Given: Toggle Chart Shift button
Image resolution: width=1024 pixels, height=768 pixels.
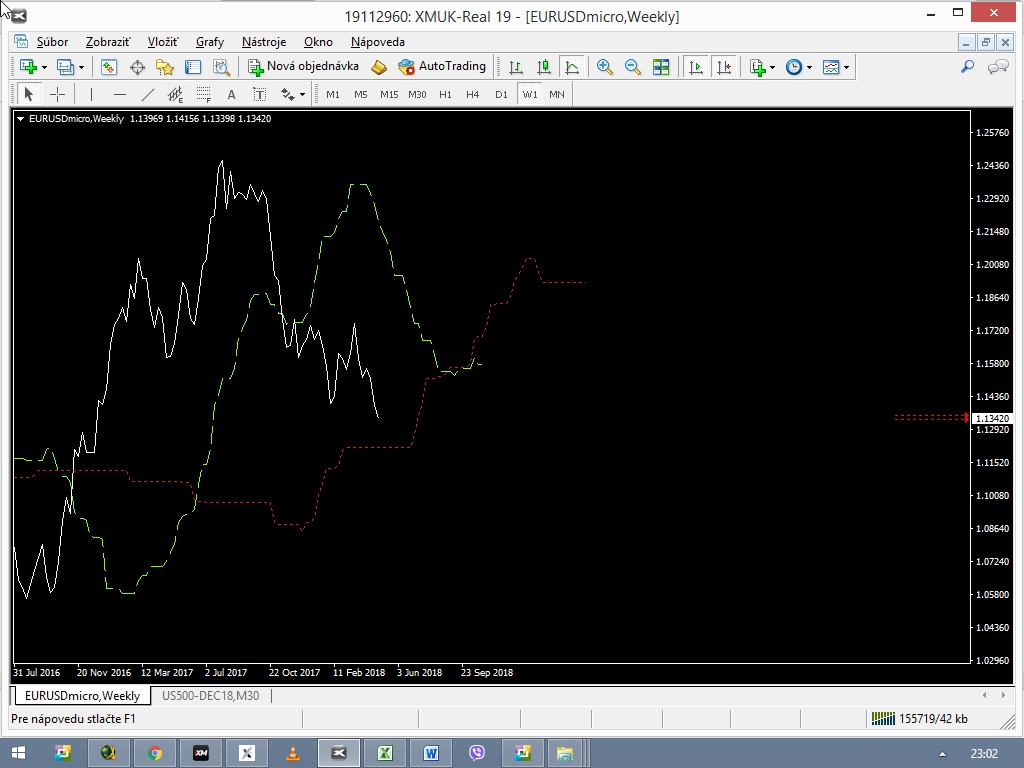Looking at the screenshot, I should pos(724,67).
